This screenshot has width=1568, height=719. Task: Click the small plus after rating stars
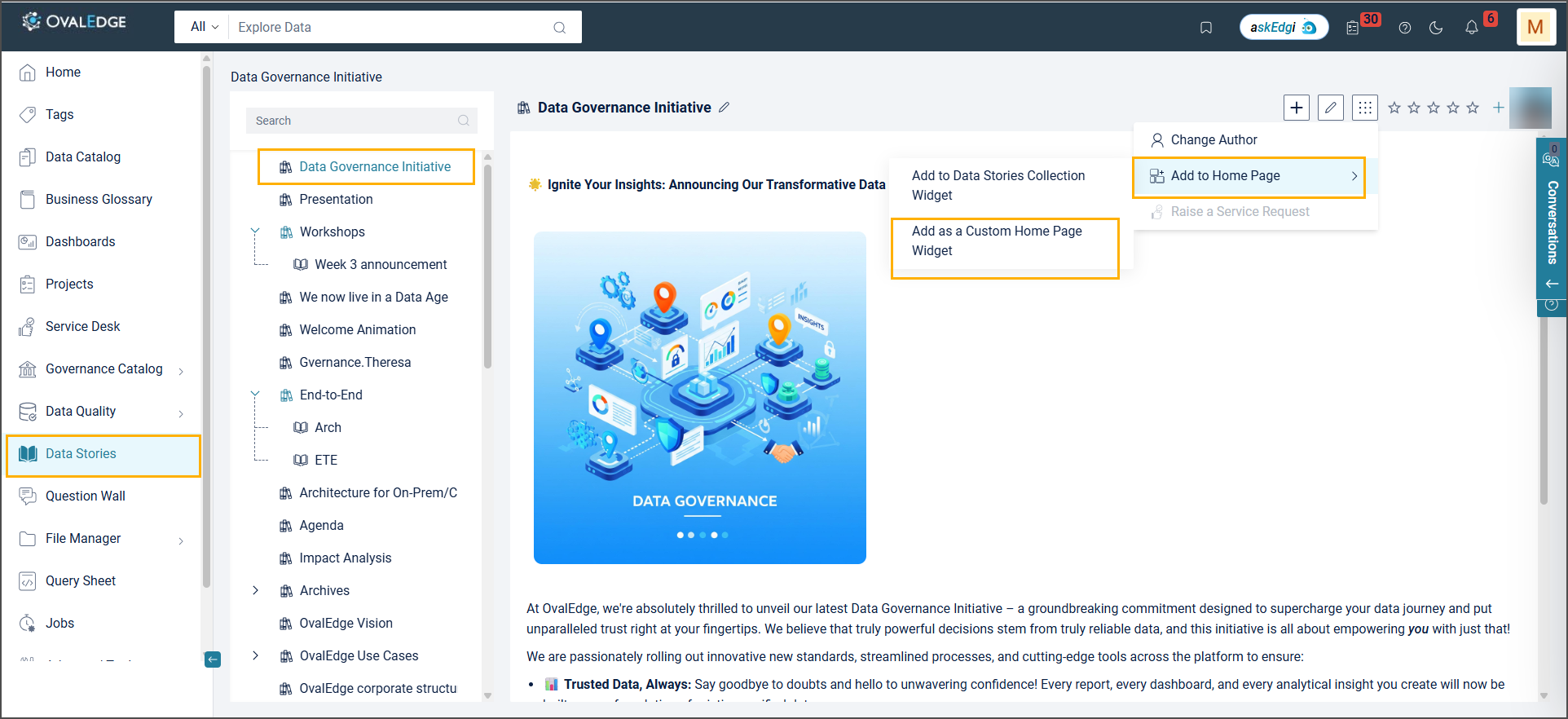pos(1498,108)
